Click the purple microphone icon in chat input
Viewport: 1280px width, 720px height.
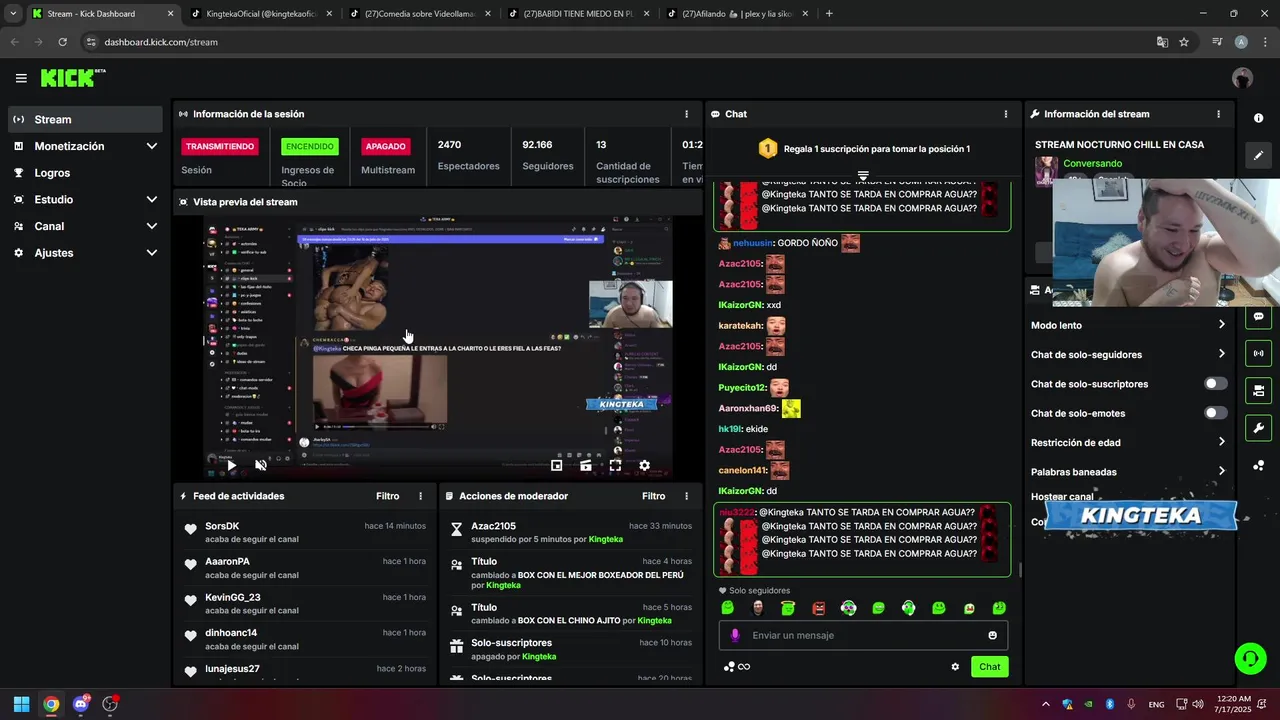[x=735, y=635]
